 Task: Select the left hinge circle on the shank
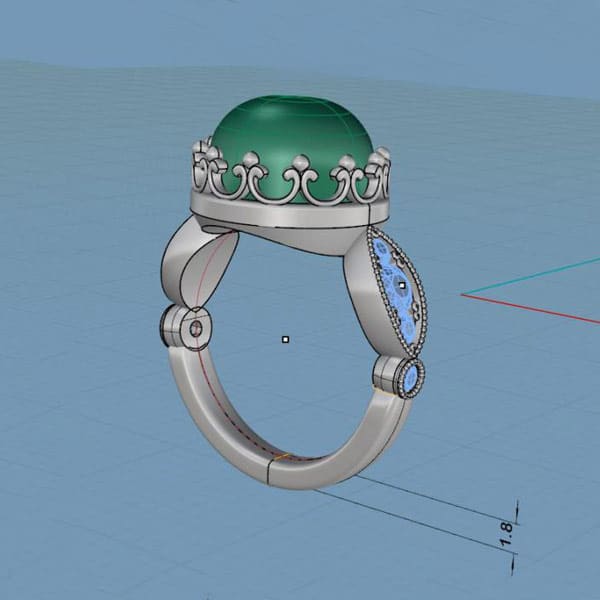click(x=196, y=329)
